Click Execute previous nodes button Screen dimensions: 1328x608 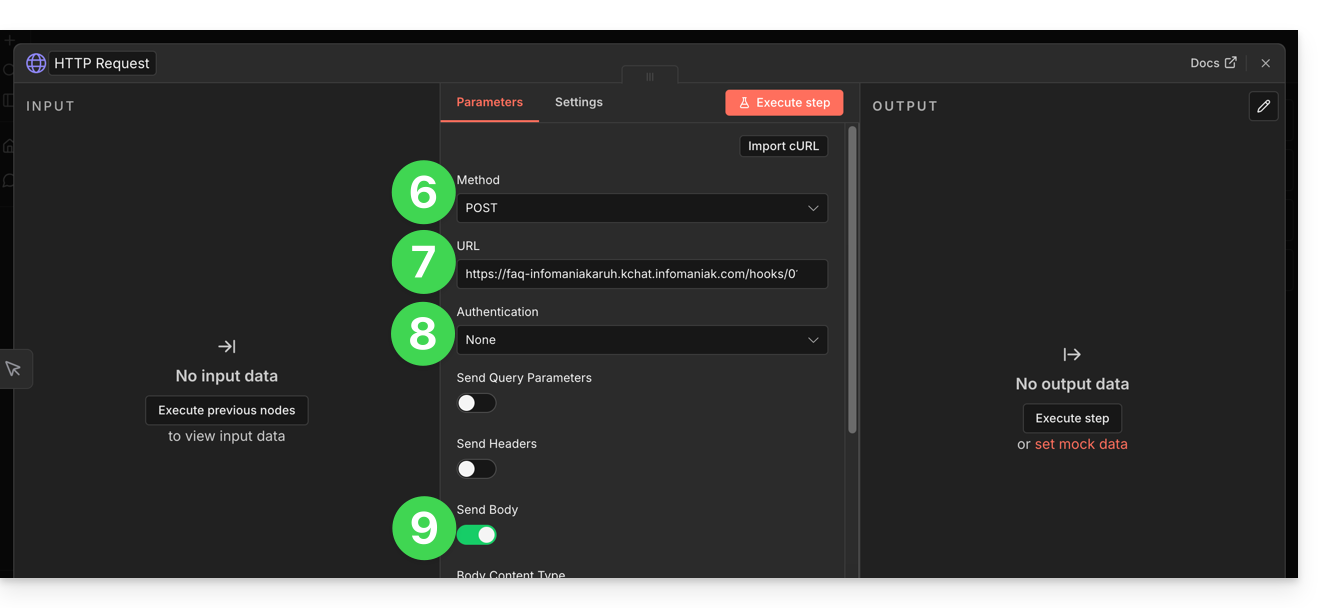click(226, 410)
